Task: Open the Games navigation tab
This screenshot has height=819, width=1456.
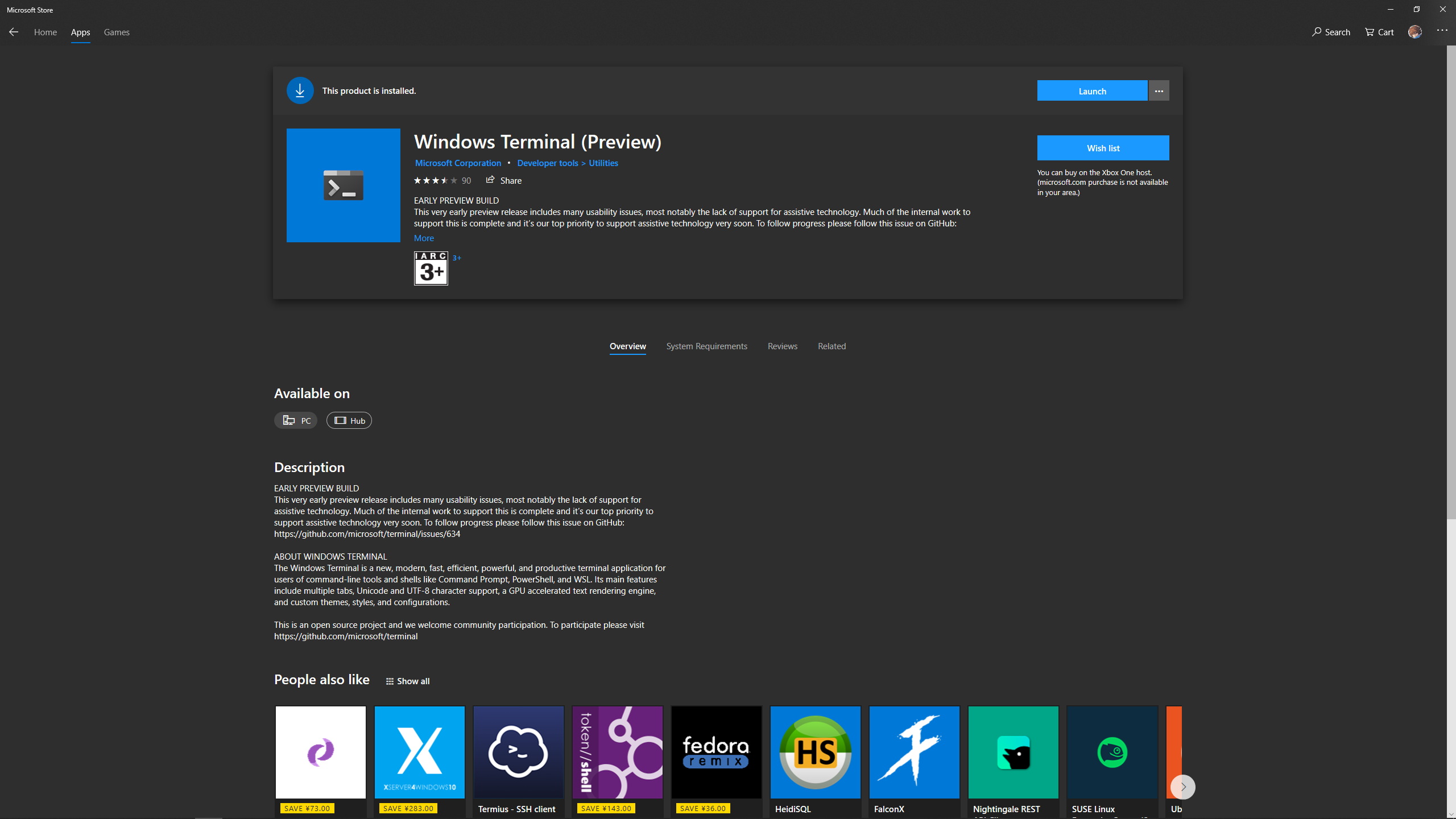Action: coord(117,32)
